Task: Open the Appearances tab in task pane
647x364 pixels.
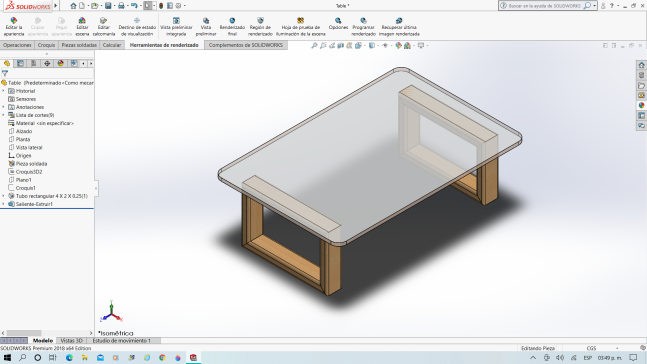Action: (641, 105)
